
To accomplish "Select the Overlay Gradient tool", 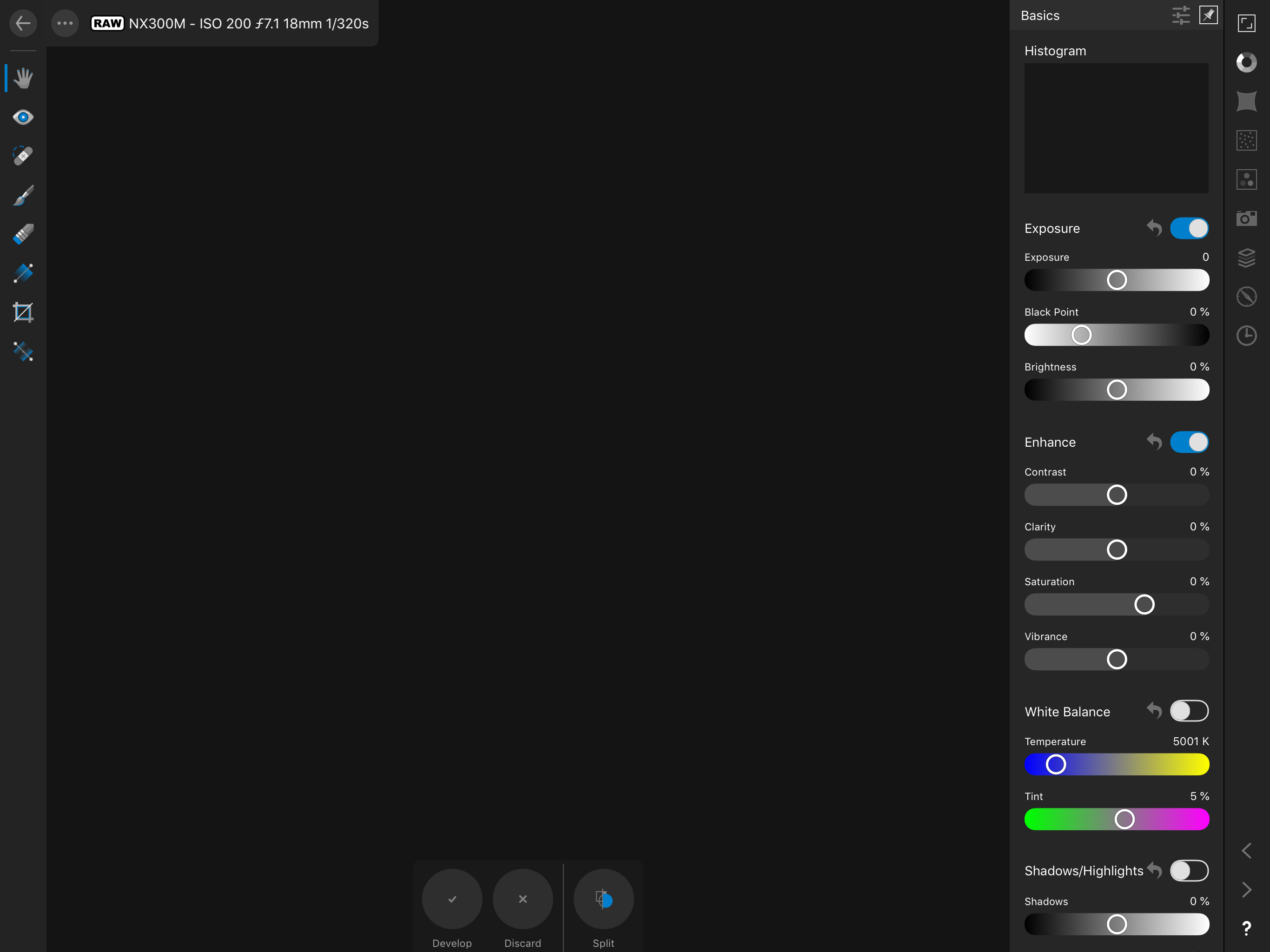I will click(x=23, y=273).
